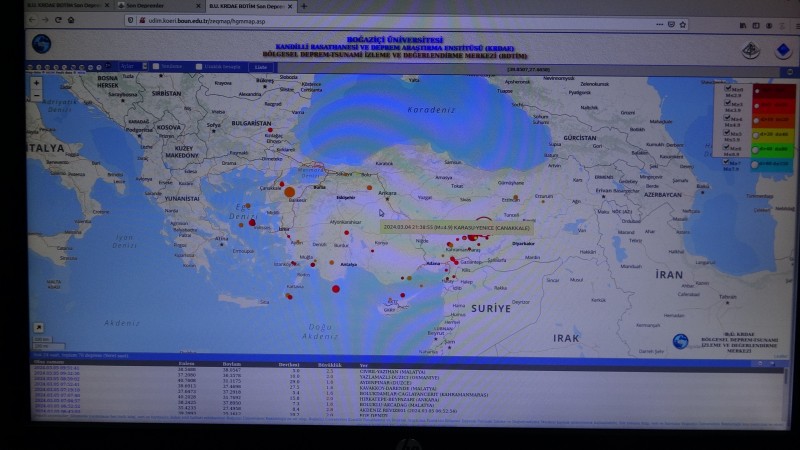Select the yellow depth range legend swatch
Image resolution: width=800 pixels, height=450 pixels.
pyautogui.click(x=772, y=133)
